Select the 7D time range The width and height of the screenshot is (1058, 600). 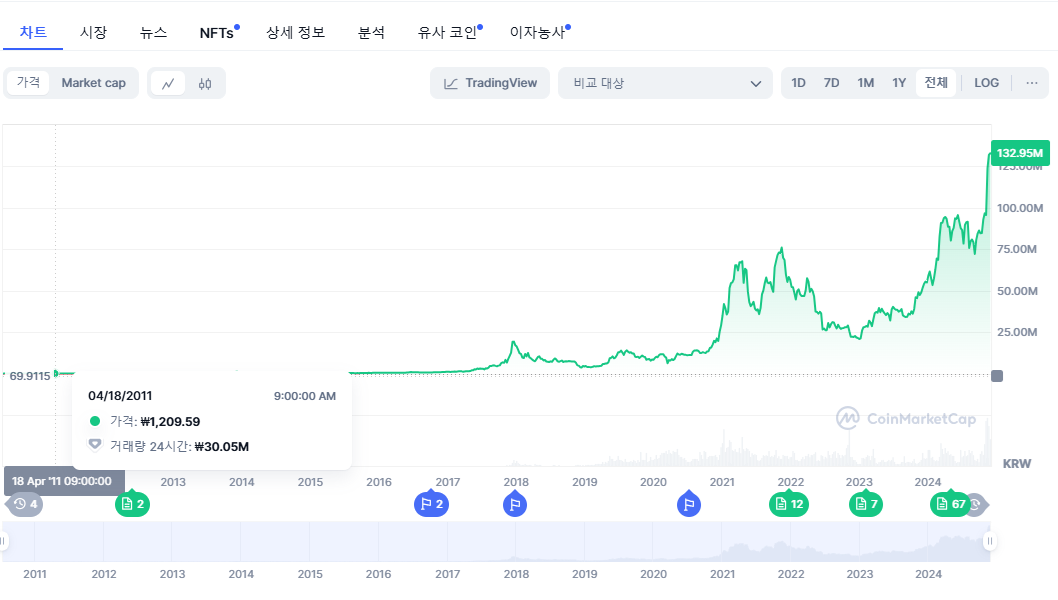(831, 83)
